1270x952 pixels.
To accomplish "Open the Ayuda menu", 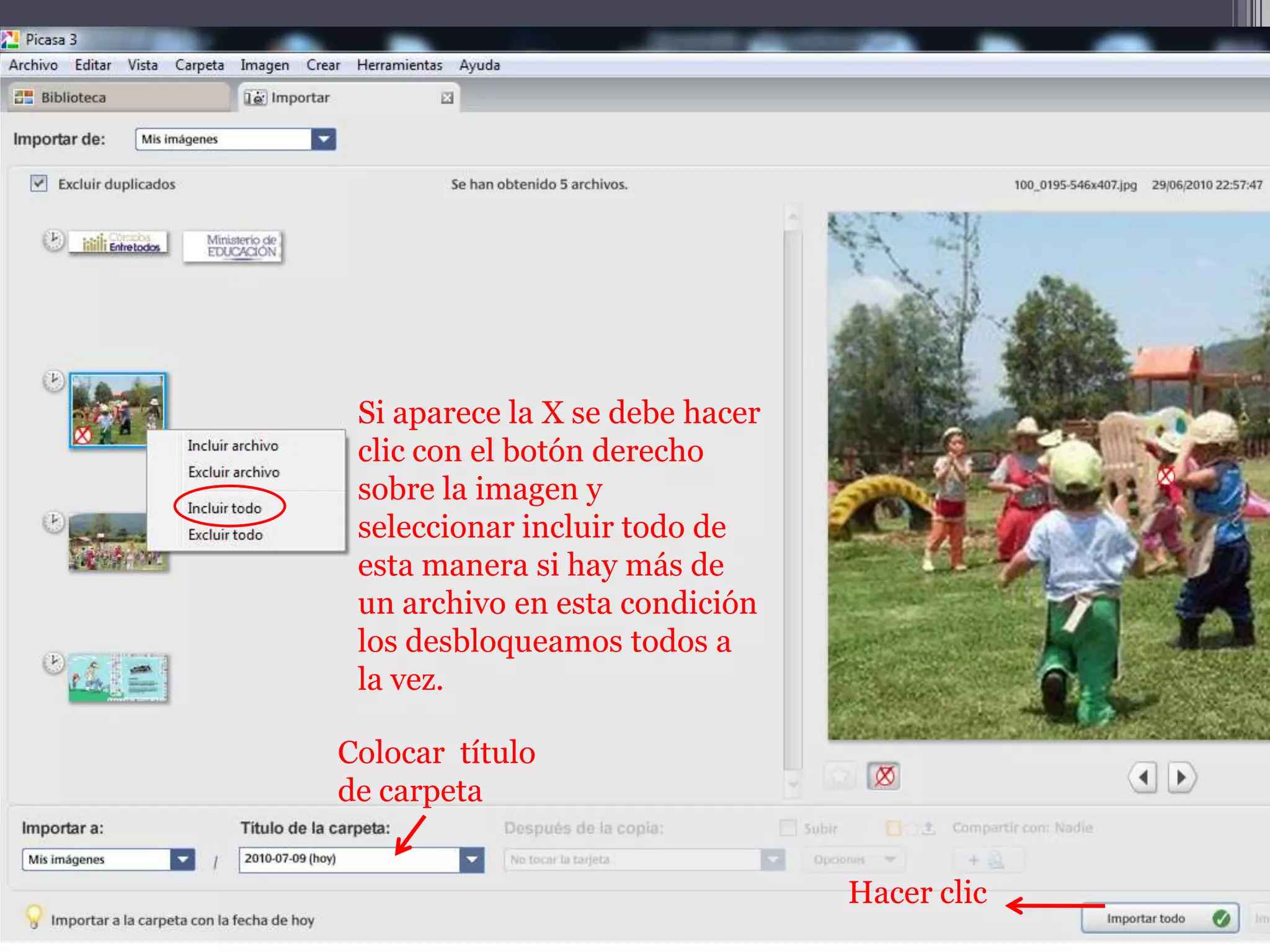I will [479, 65].
